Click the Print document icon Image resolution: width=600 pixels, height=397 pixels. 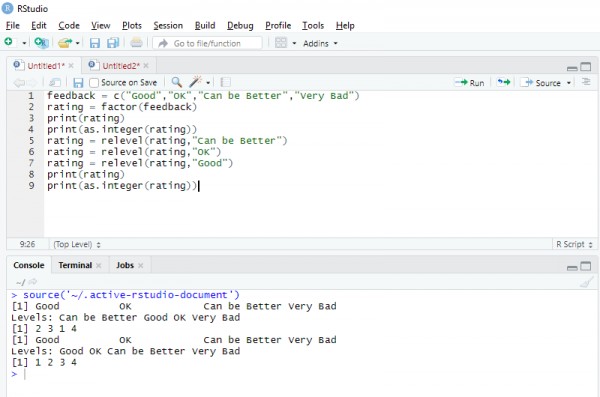click(x=136, y=42)
